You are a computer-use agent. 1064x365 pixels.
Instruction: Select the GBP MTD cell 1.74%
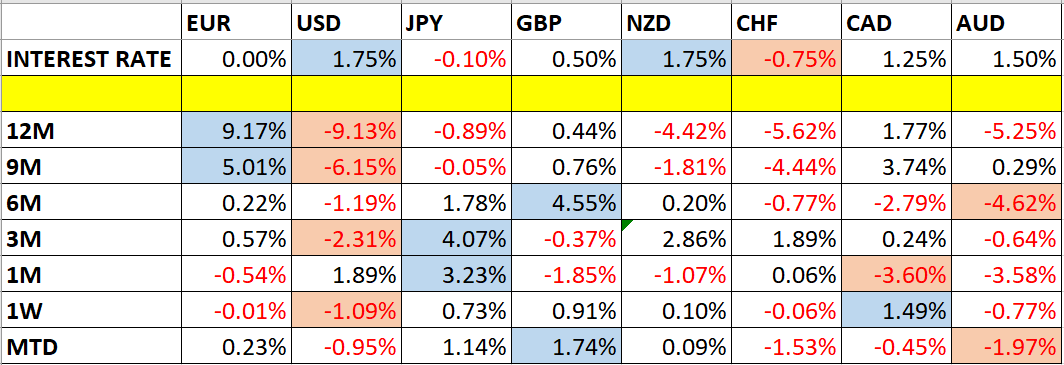coord(566,347)
